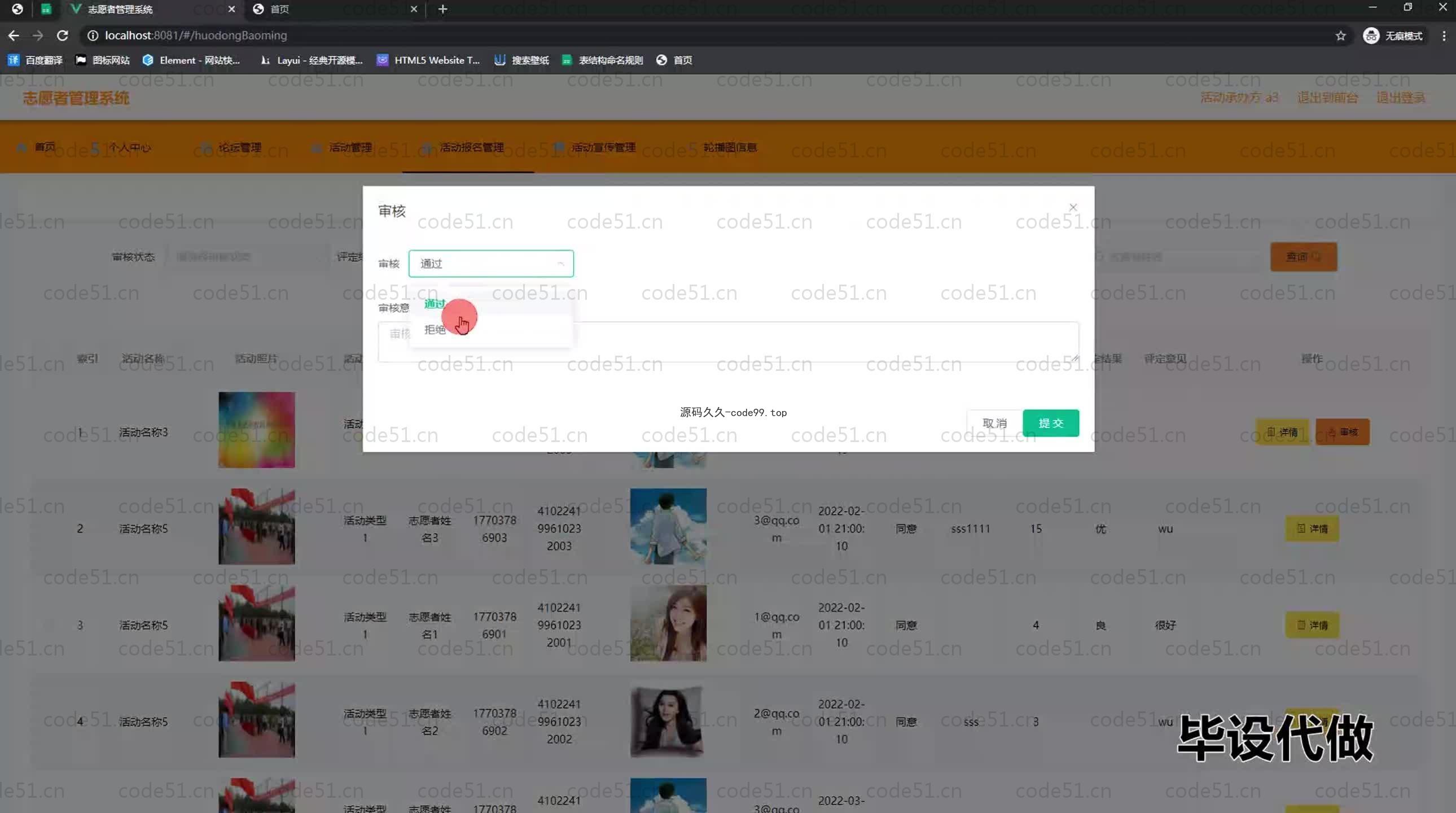Click the address bar URL
The height and width of the screenshot is (813, 1456).
[196, 36]
